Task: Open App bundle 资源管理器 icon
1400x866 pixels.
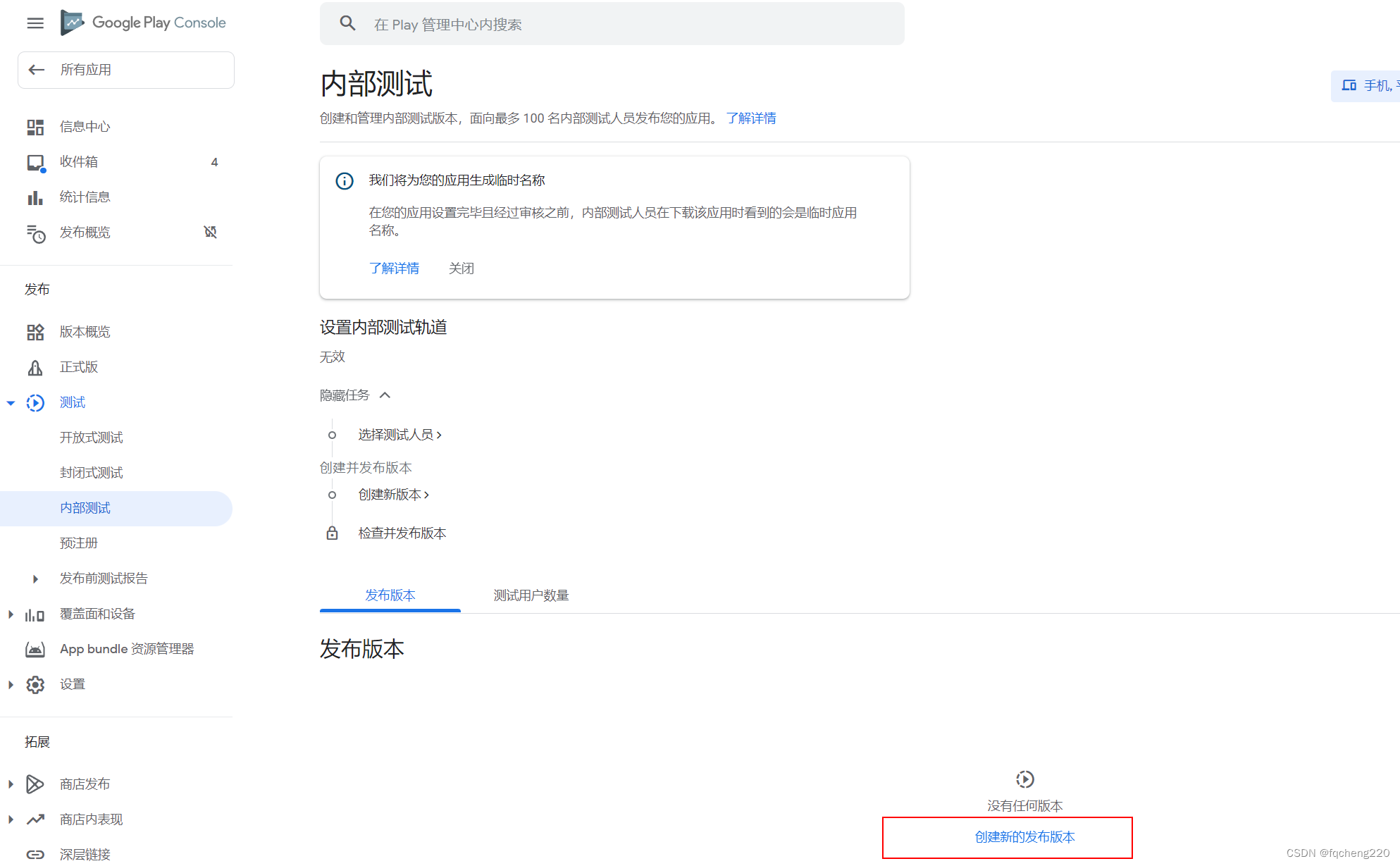Action: pos(35,648)
